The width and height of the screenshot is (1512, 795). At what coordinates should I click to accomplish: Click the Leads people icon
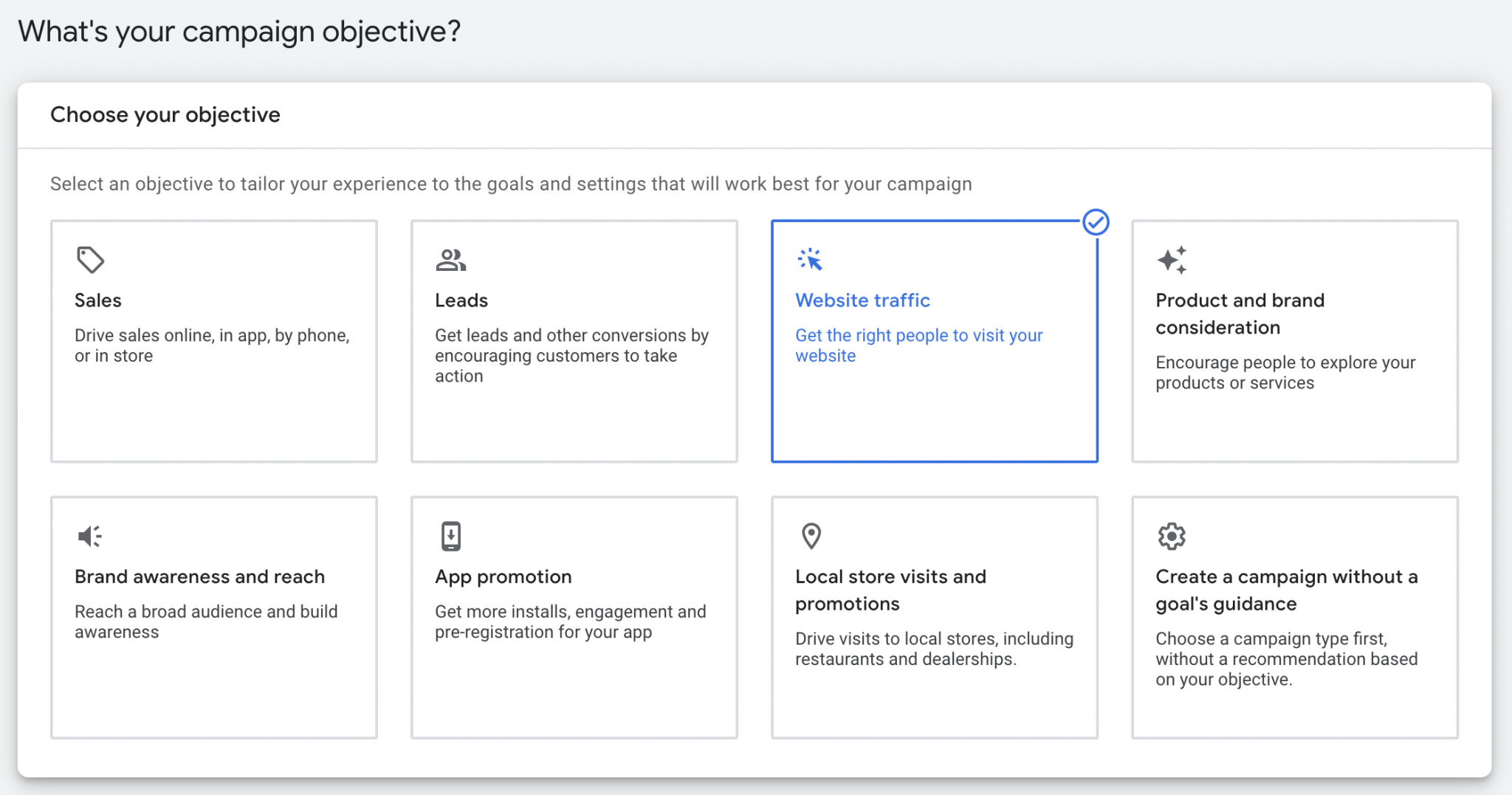[x=450, y=260]
